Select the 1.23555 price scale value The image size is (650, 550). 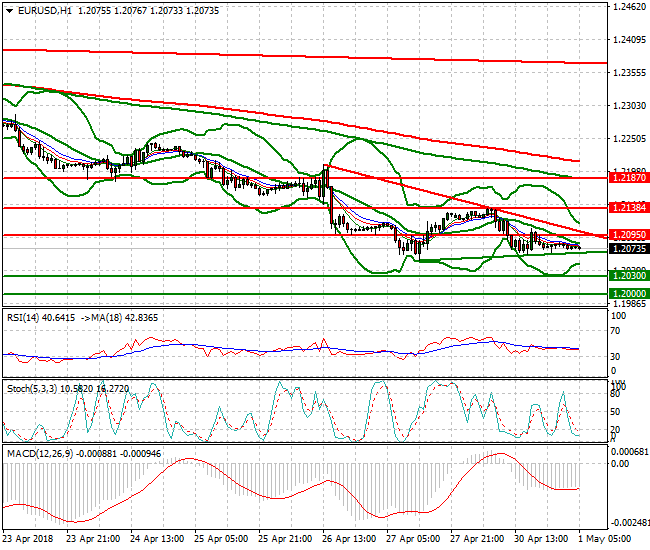click(629, 73)
